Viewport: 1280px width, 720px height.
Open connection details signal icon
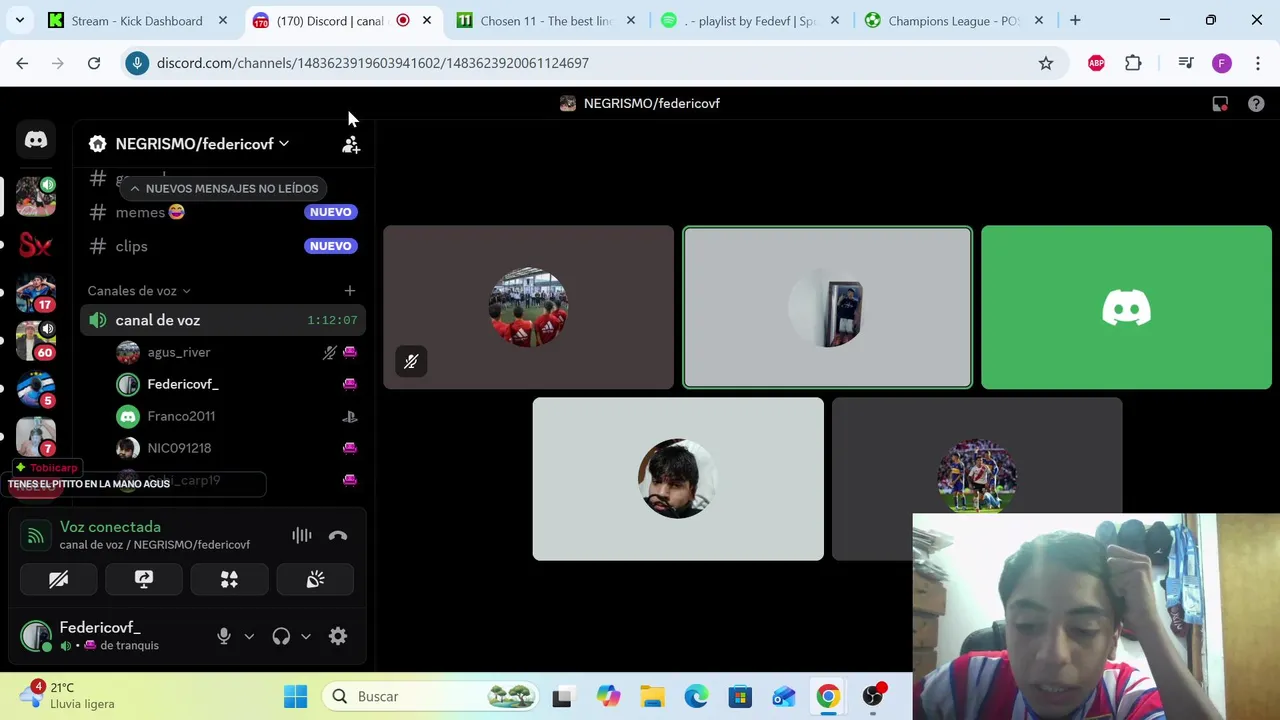pyautogui.click(x=35, y=536)
